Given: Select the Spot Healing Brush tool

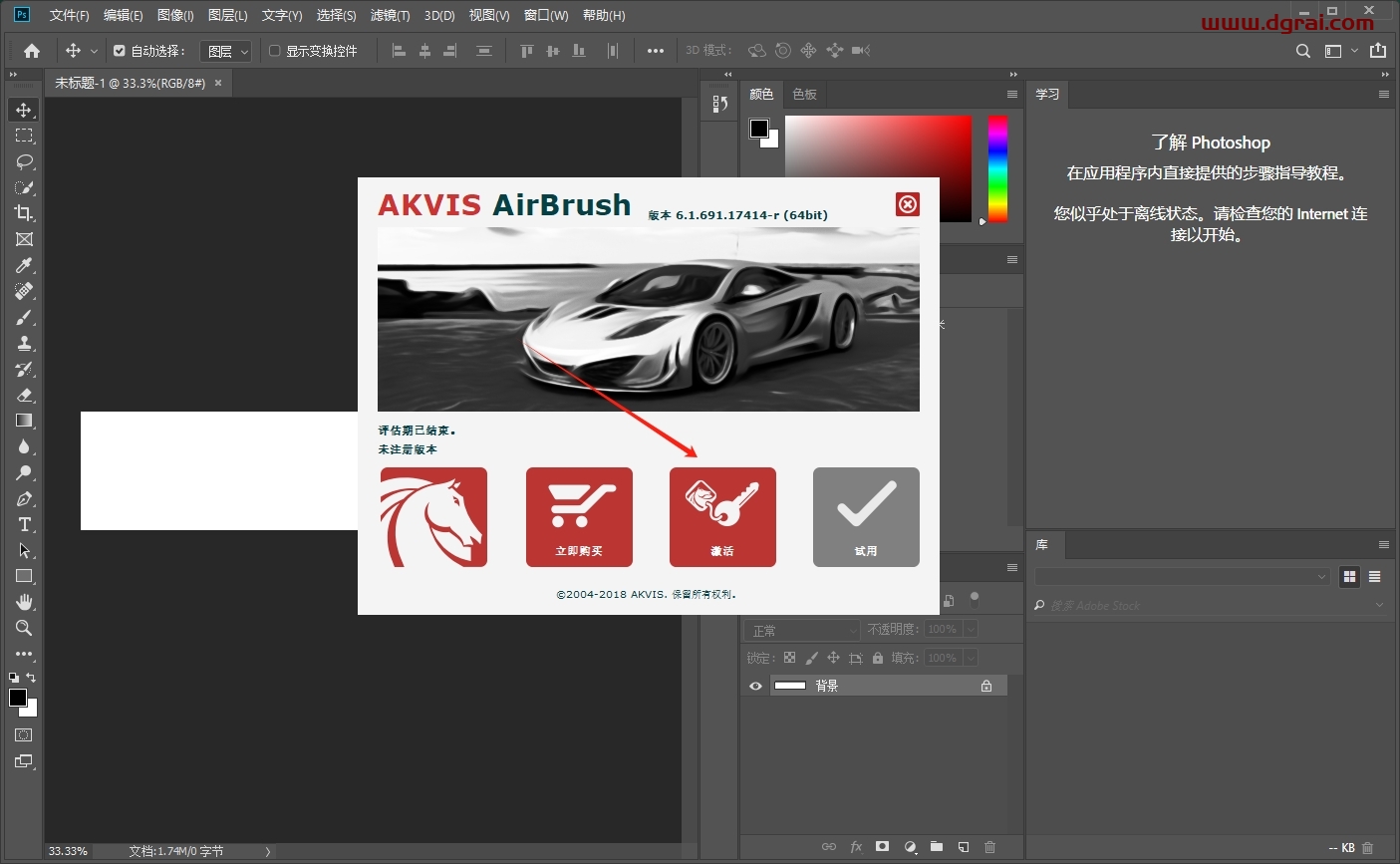Looking at the screenshot, I should pyautogui.click(x=24, y=291).
